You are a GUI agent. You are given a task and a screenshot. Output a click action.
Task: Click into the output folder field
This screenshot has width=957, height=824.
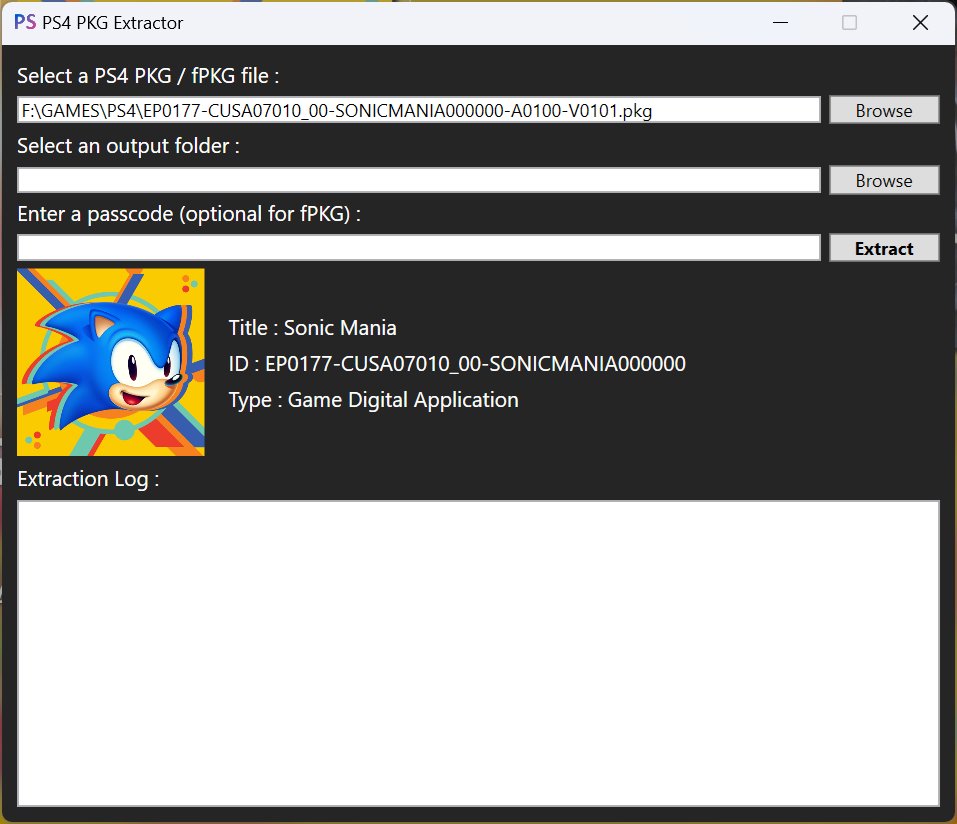(418, 180)
